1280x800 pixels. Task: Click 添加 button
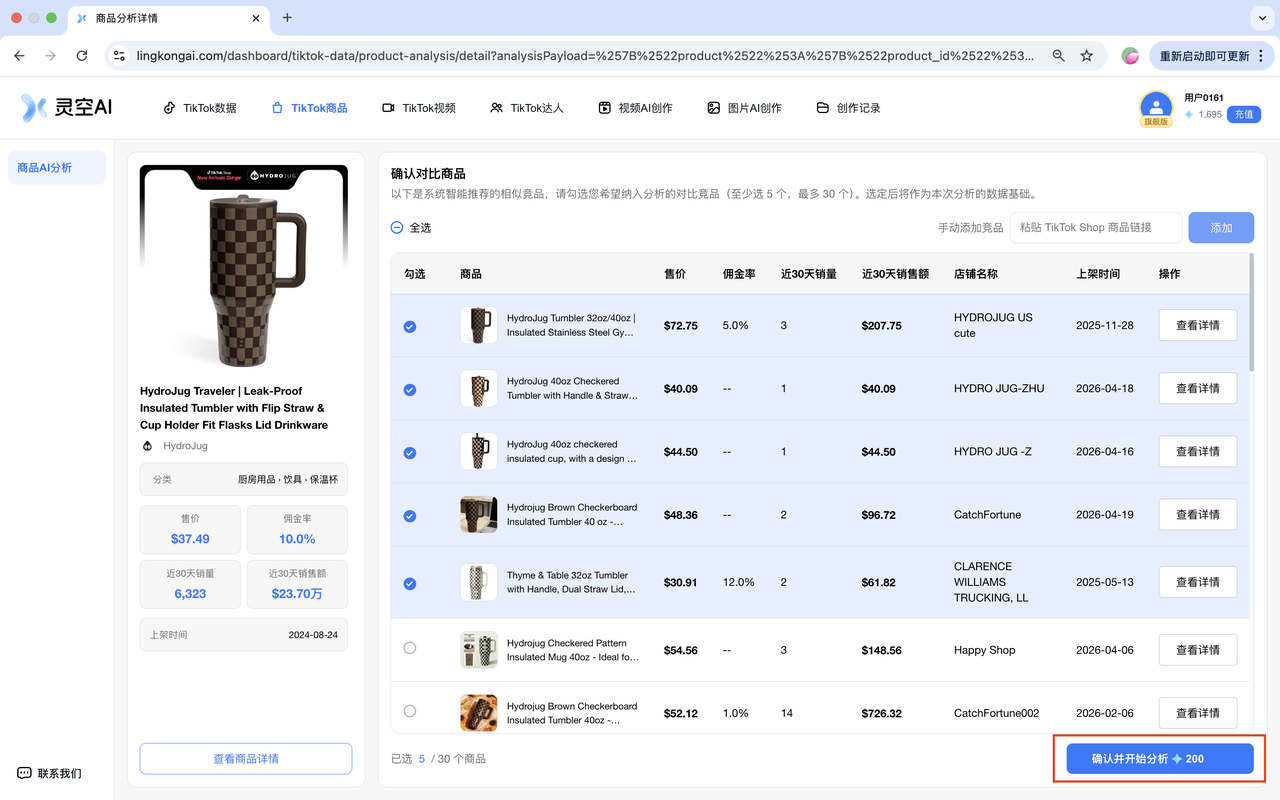click(1221, 228)
